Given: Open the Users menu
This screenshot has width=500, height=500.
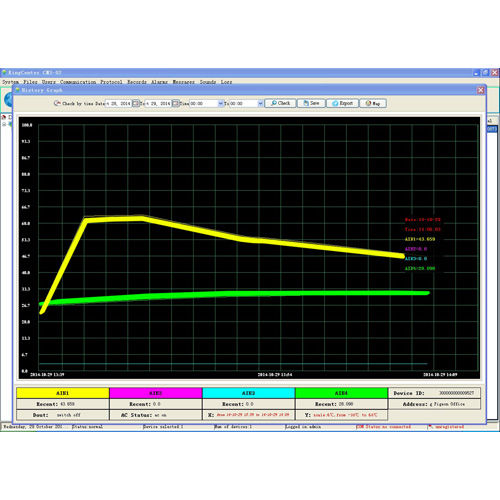Looking at the screenshot, I should tap(49, 82).
